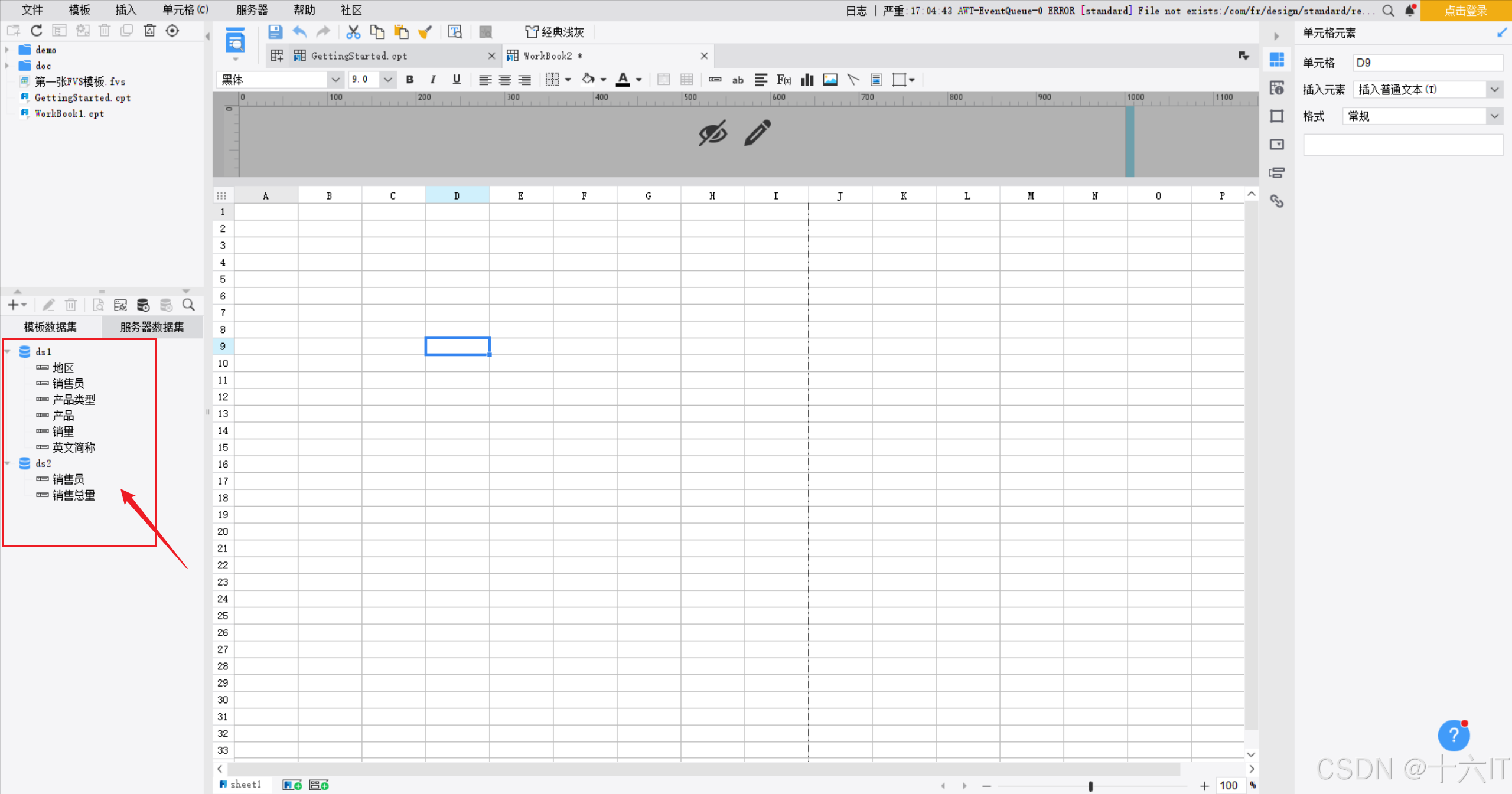The width and height of the screenshot is (1512, 794).
Task: Adjust the zoom slider handle
Action: [x=1090, y=786]
